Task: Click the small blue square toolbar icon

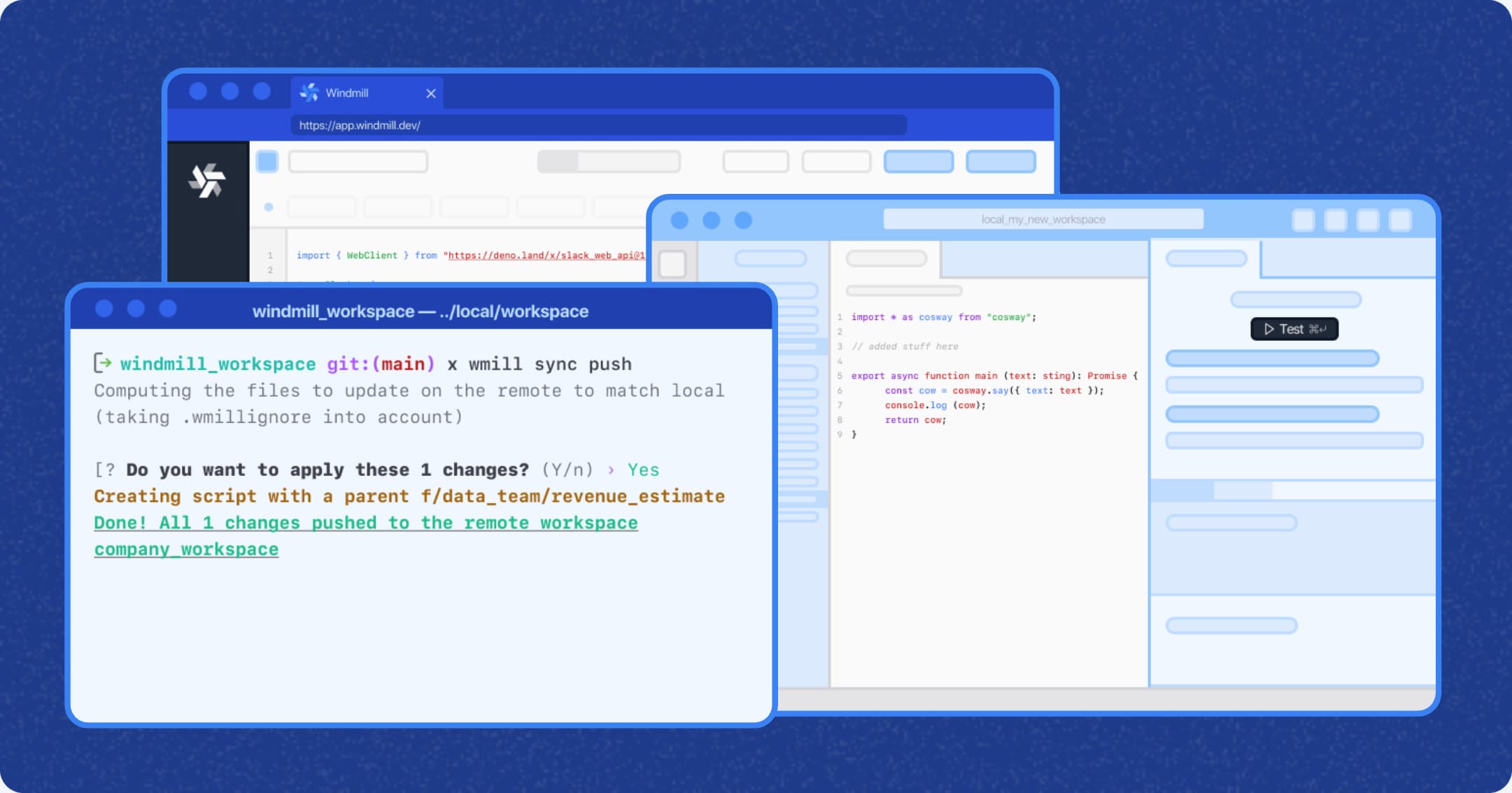Action: coord(267,162)
